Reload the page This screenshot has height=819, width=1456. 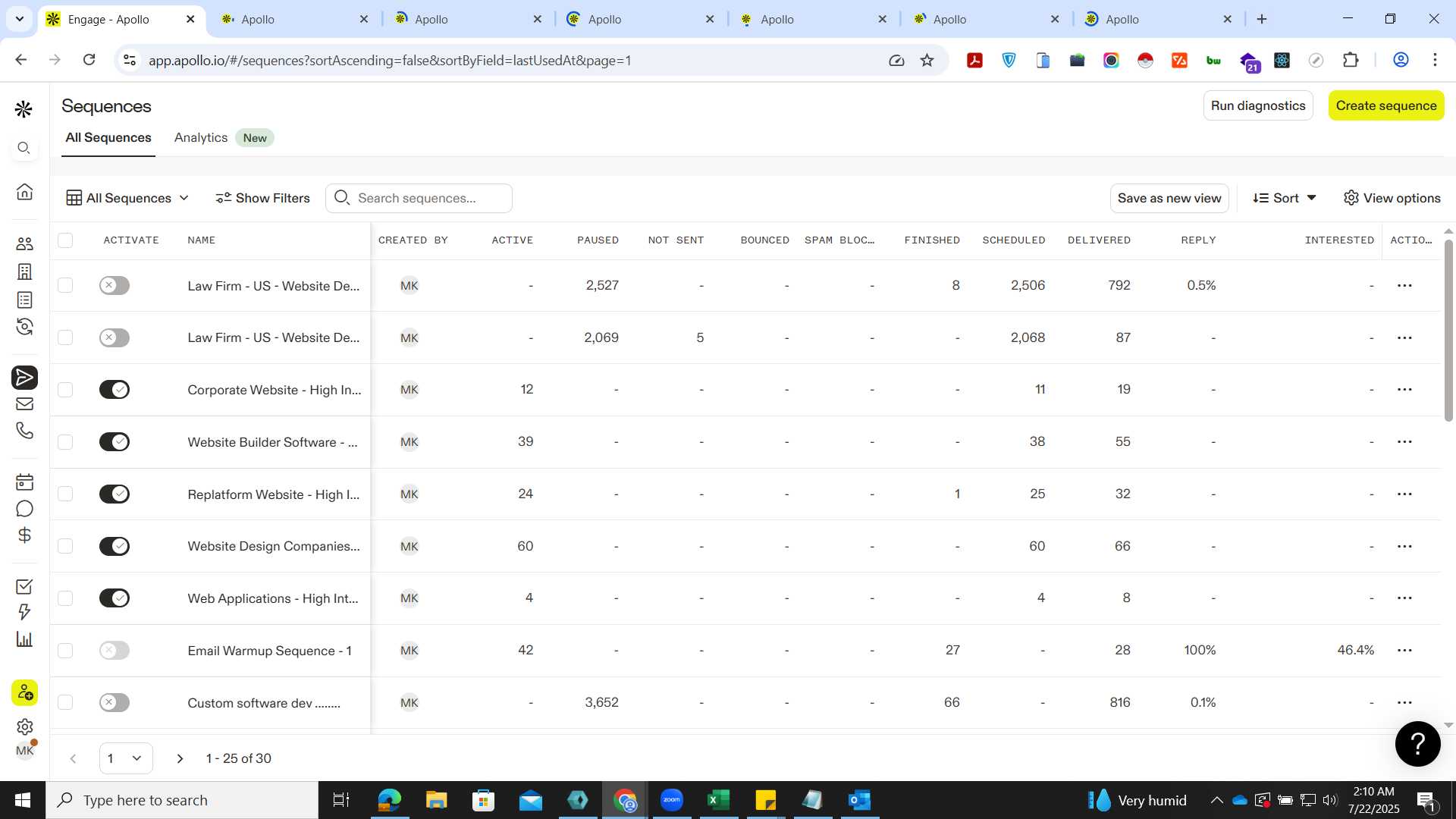(x=89, y=60)
